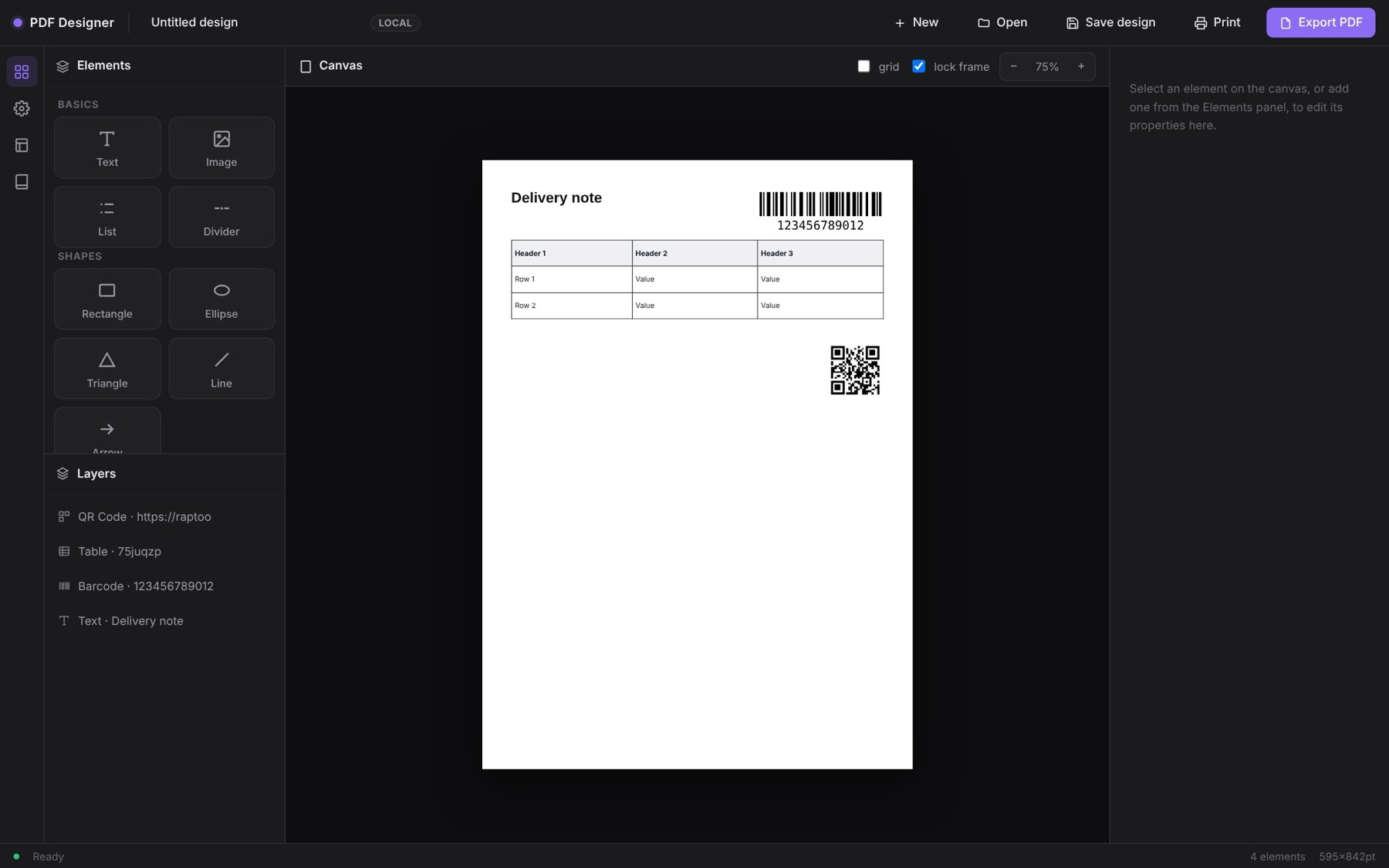
Task: Click the 4 elements status text
Action: coord(1278,856)
